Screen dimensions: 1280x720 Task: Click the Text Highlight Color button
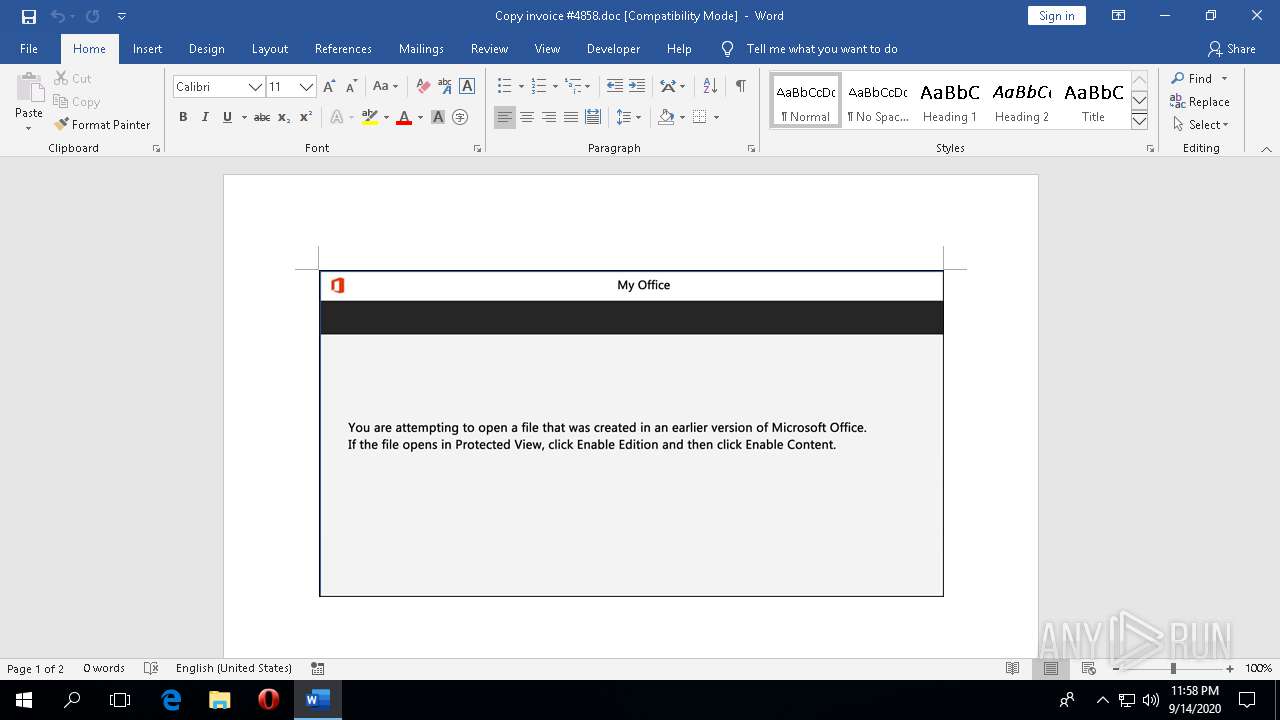370,117
